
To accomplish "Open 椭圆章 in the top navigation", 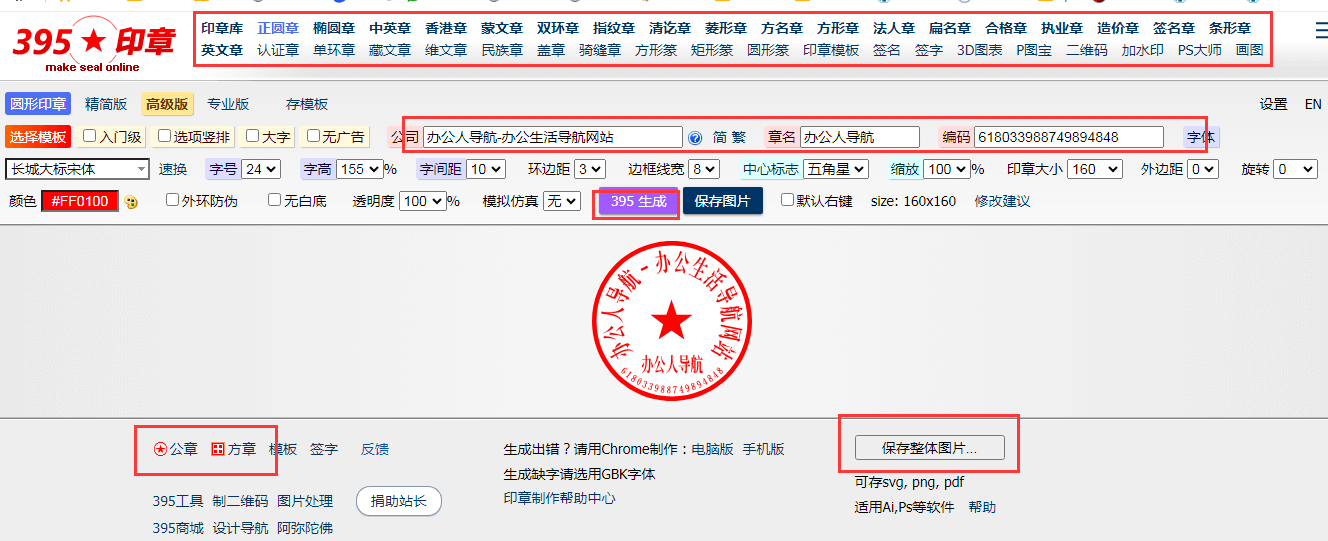I will coord(334,28).
